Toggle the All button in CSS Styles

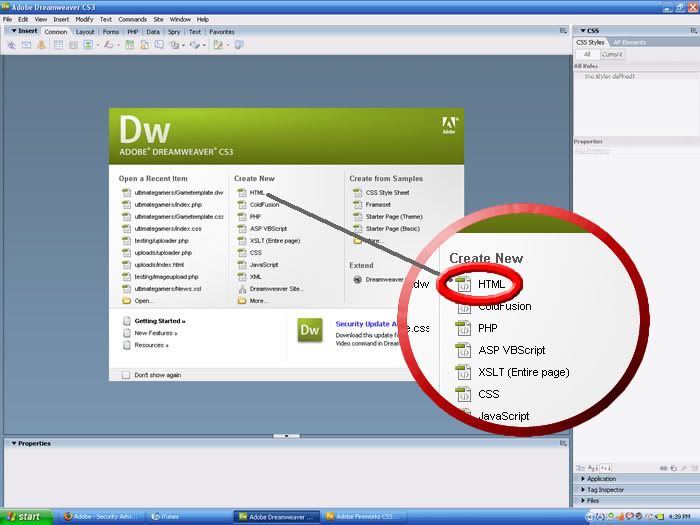click(x=587, y=54)
